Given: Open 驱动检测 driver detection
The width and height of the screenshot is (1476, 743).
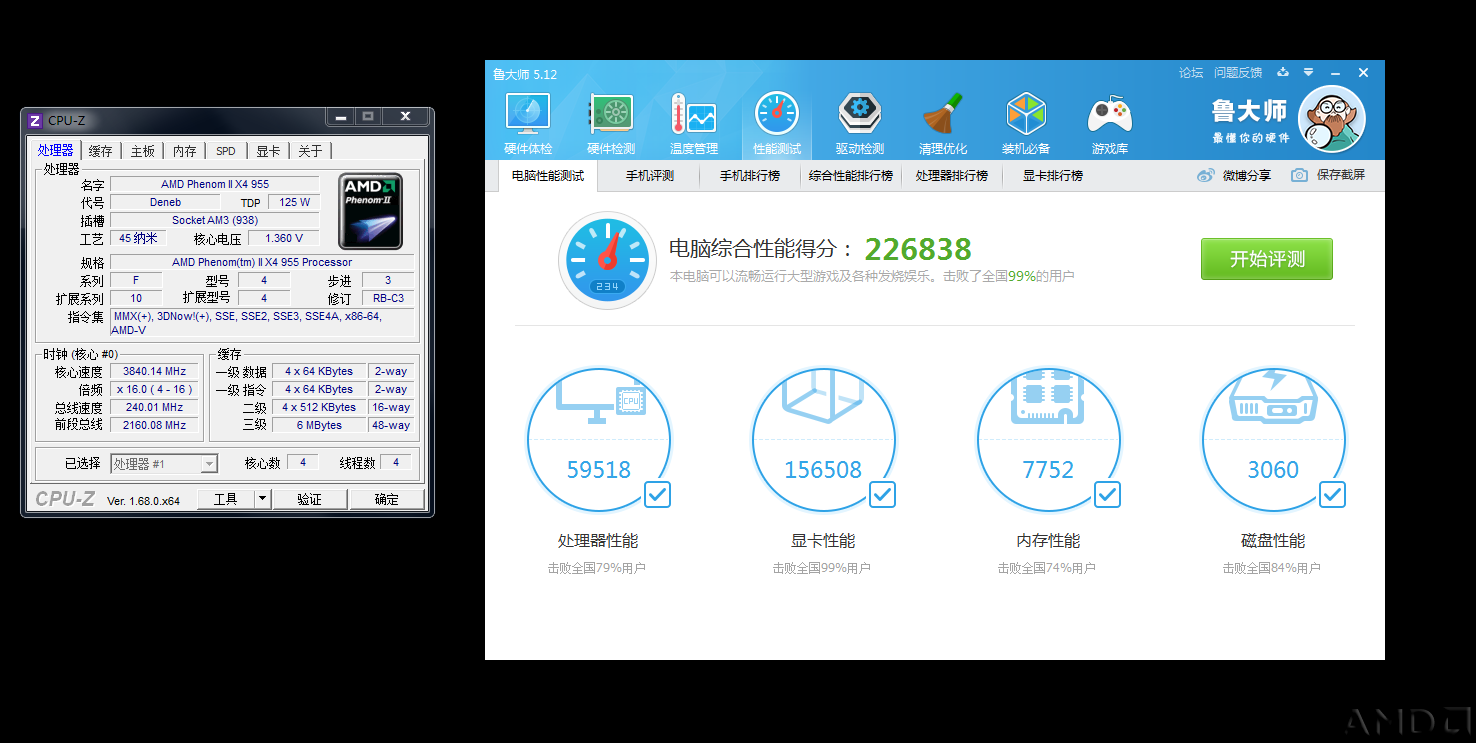Looking at the screenshot, I should click(860, 123).
